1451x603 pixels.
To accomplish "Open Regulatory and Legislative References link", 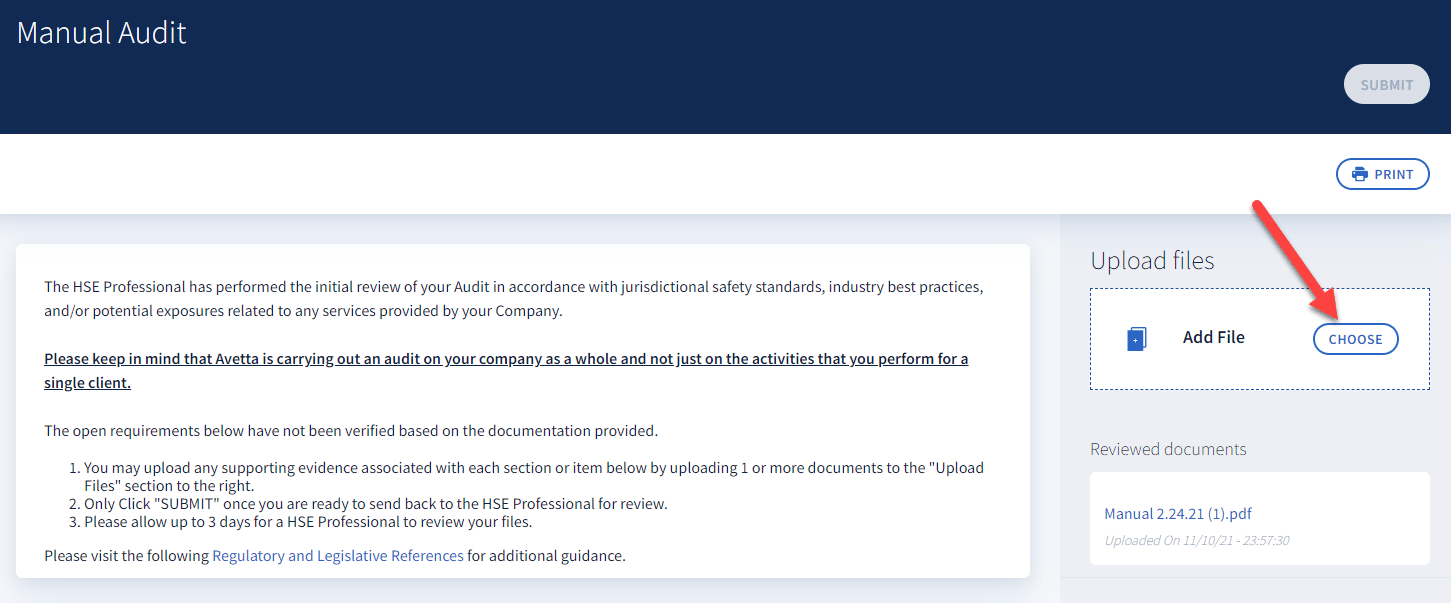I will (338, 555).
